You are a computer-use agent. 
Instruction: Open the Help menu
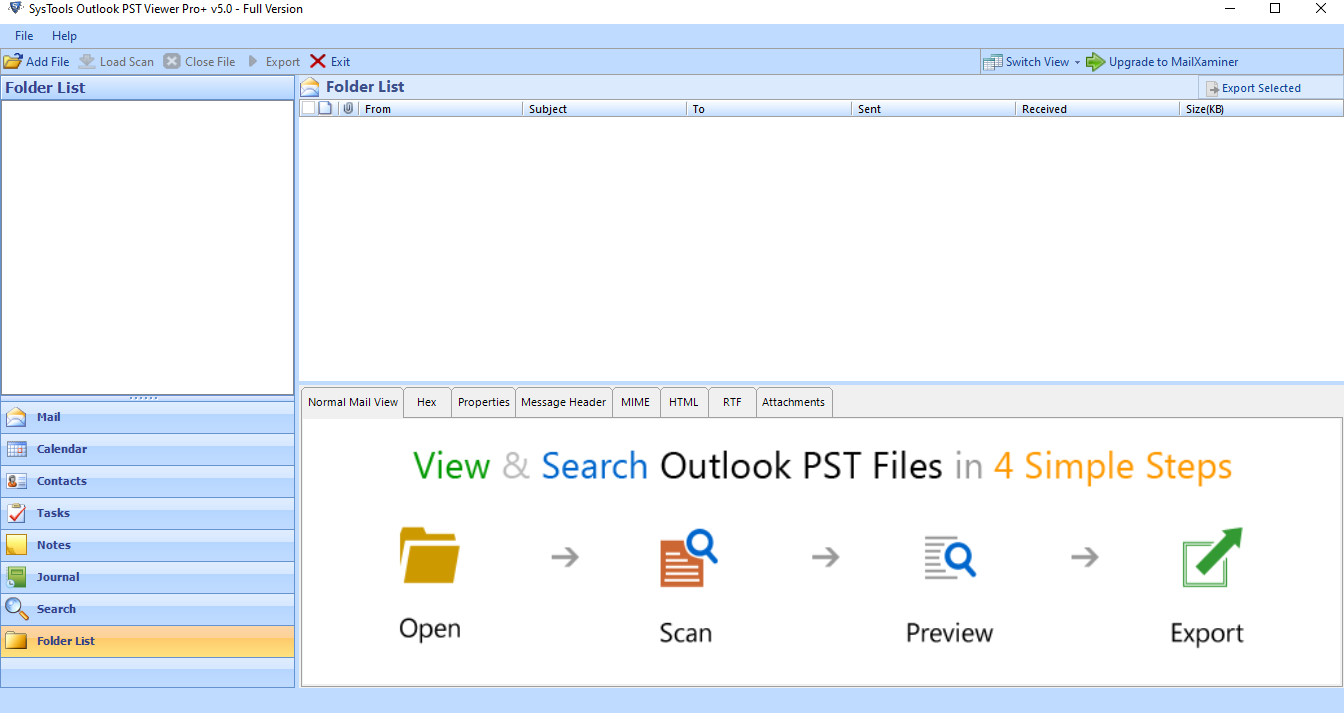[x=64, y=36]
